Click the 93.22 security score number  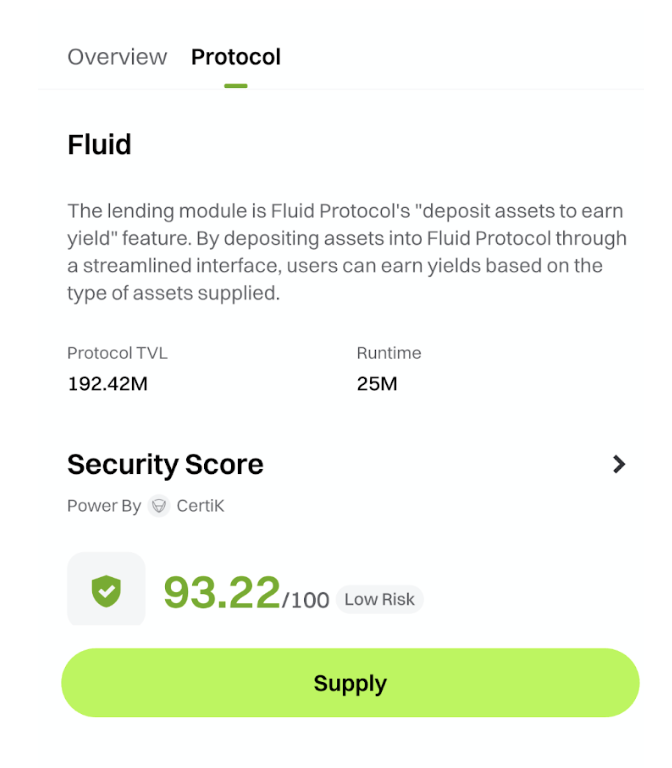(x=222, y=592)
